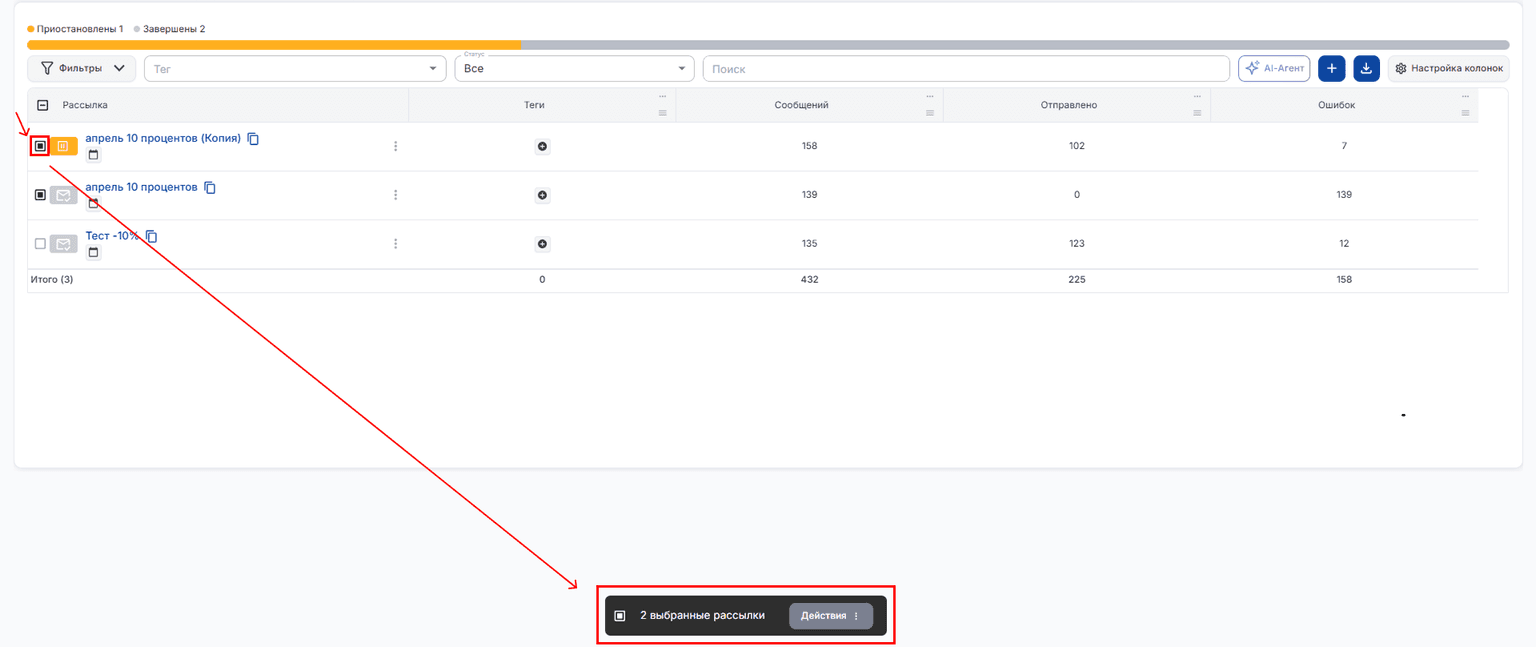This screenshot has width=1536, height=647.
Task: Click the "Завершены 2" legend item
Action: click(x=169, y=29)
